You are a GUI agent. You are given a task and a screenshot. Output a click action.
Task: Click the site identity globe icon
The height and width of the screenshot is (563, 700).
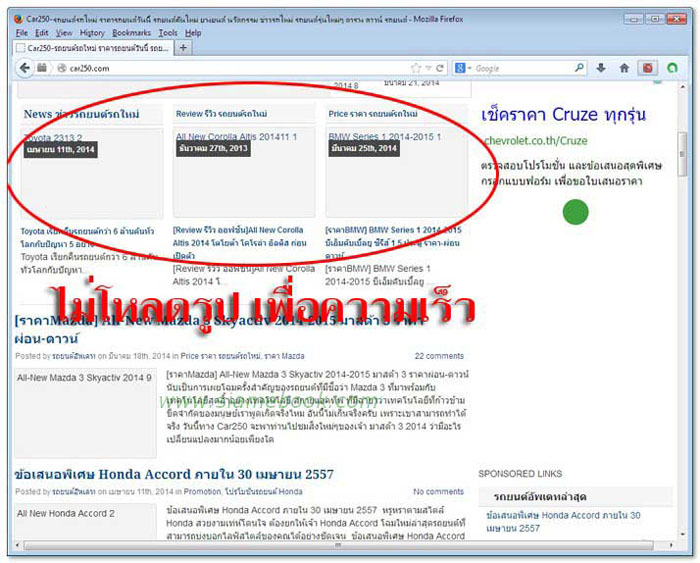tap(62, 68)
